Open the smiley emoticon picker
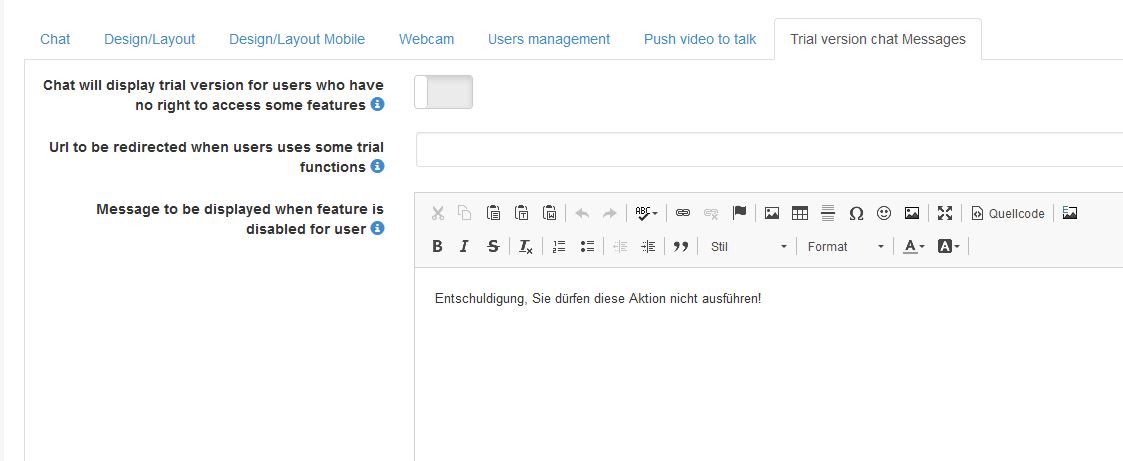Screen dimensions: 1123x461 pyautogui.click(x=883, y=213)
